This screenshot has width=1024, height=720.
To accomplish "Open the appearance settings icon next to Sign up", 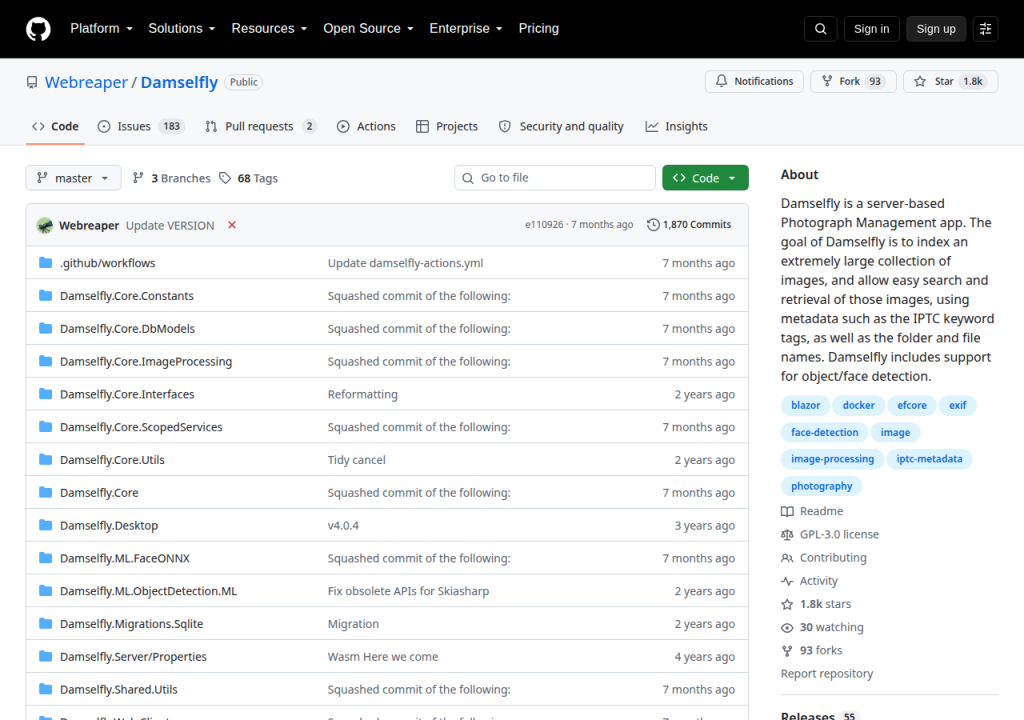I will pyautogui.click(x=985, y=29).
